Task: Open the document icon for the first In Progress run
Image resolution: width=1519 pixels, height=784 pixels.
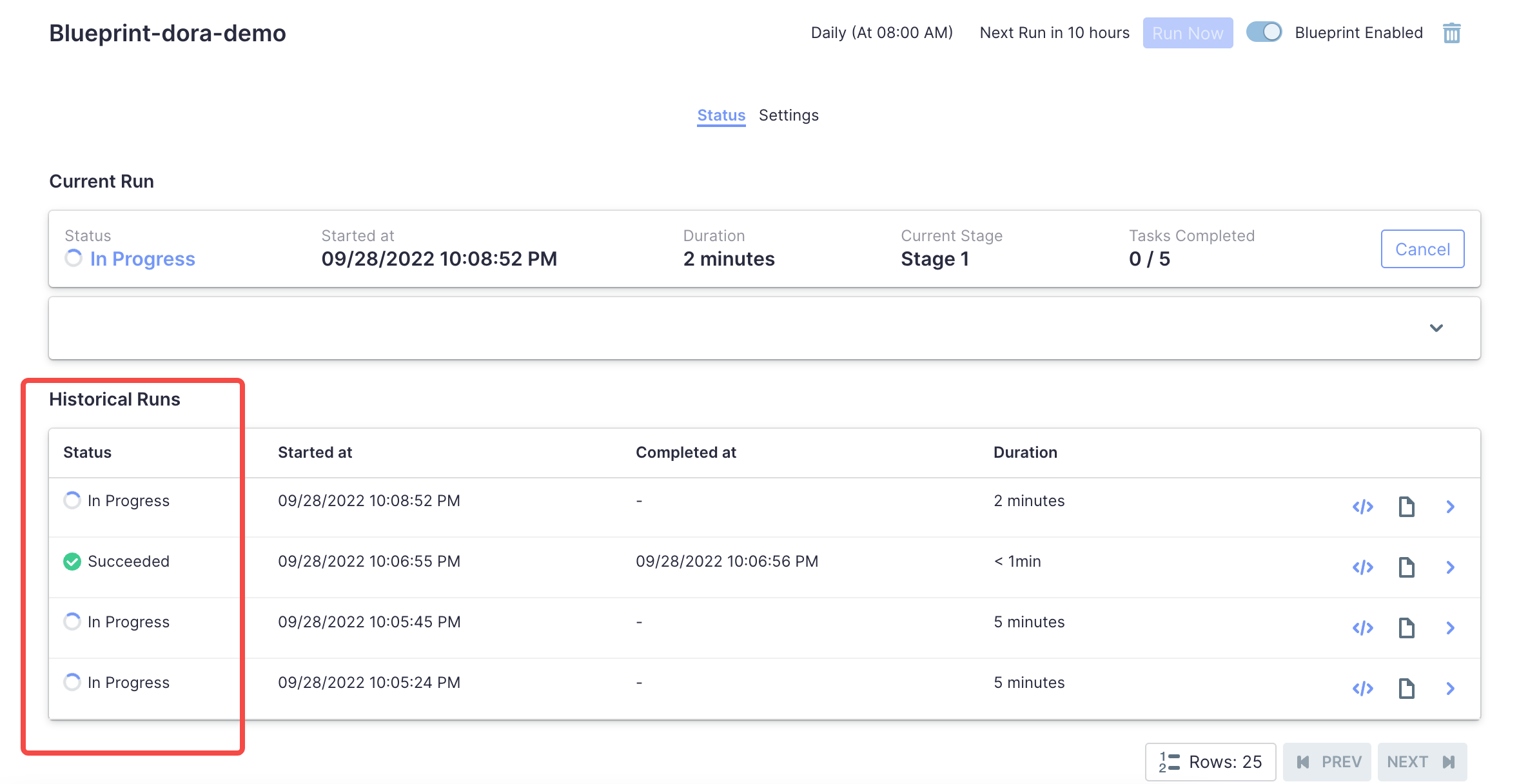Action: tap(1406, 507)
